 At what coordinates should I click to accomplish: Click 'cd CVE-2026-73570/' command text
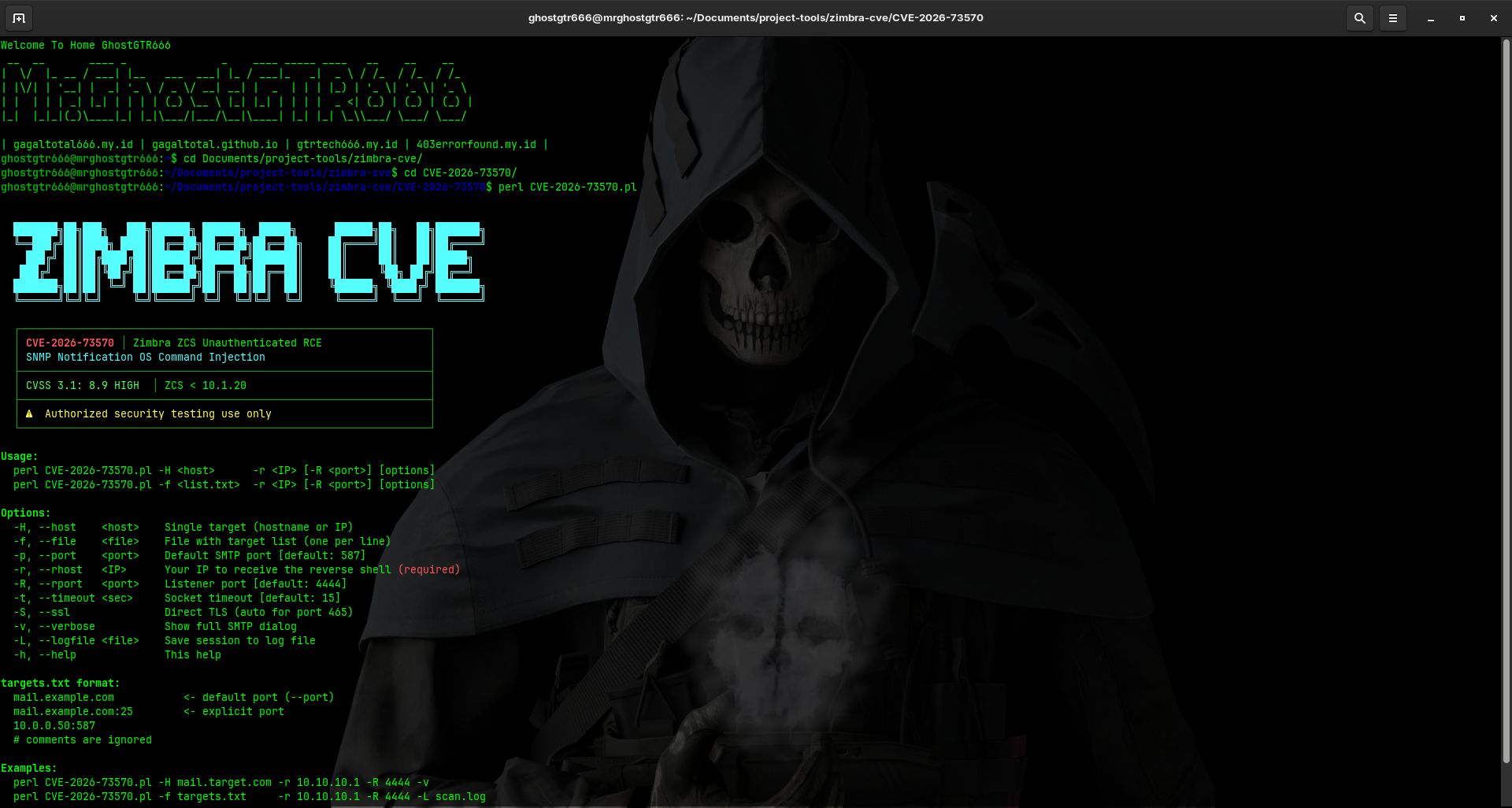tap(461, 172)
